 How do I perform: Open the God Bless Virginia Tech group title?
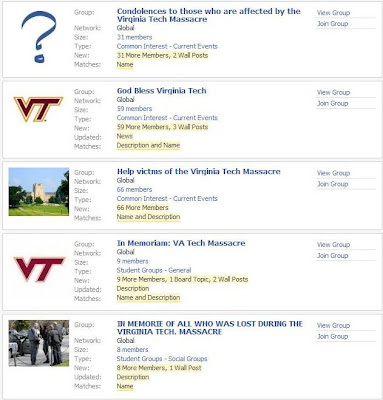click(x=162, y=91)
